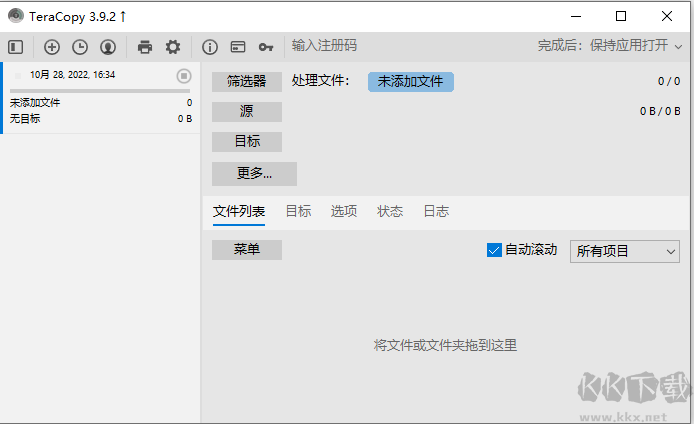Close the TeraCopy window

[x=667, y=16]
